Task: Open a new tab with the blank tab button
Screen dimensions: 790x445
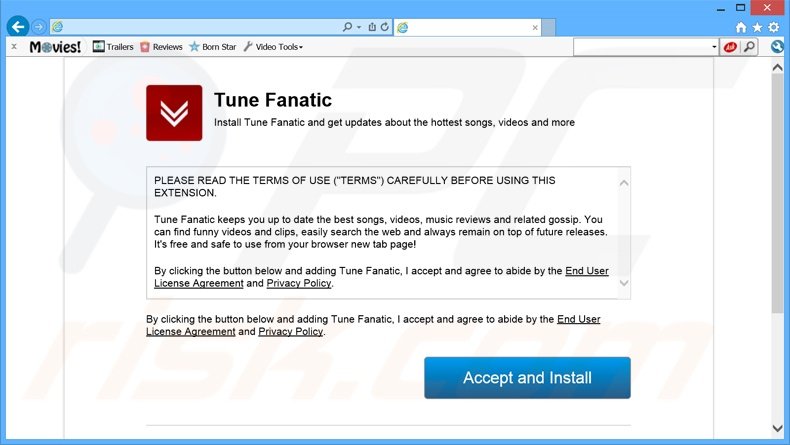Action: point(549,27)
